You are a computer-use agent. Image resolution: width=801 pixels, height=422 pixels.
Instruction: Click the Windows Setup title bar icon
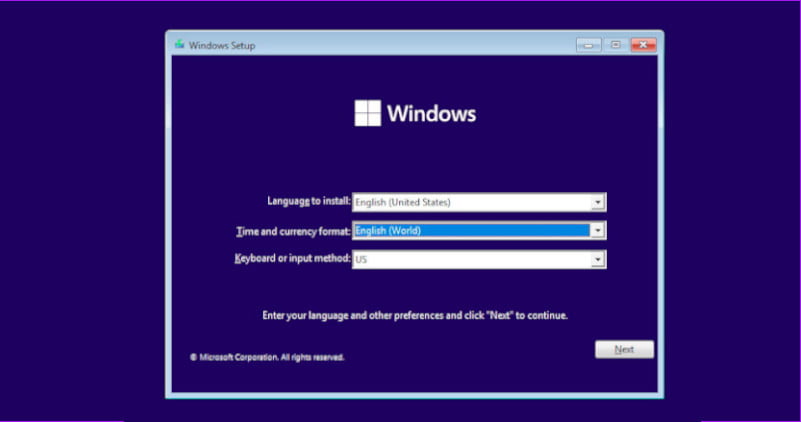(x=179, y=44)
